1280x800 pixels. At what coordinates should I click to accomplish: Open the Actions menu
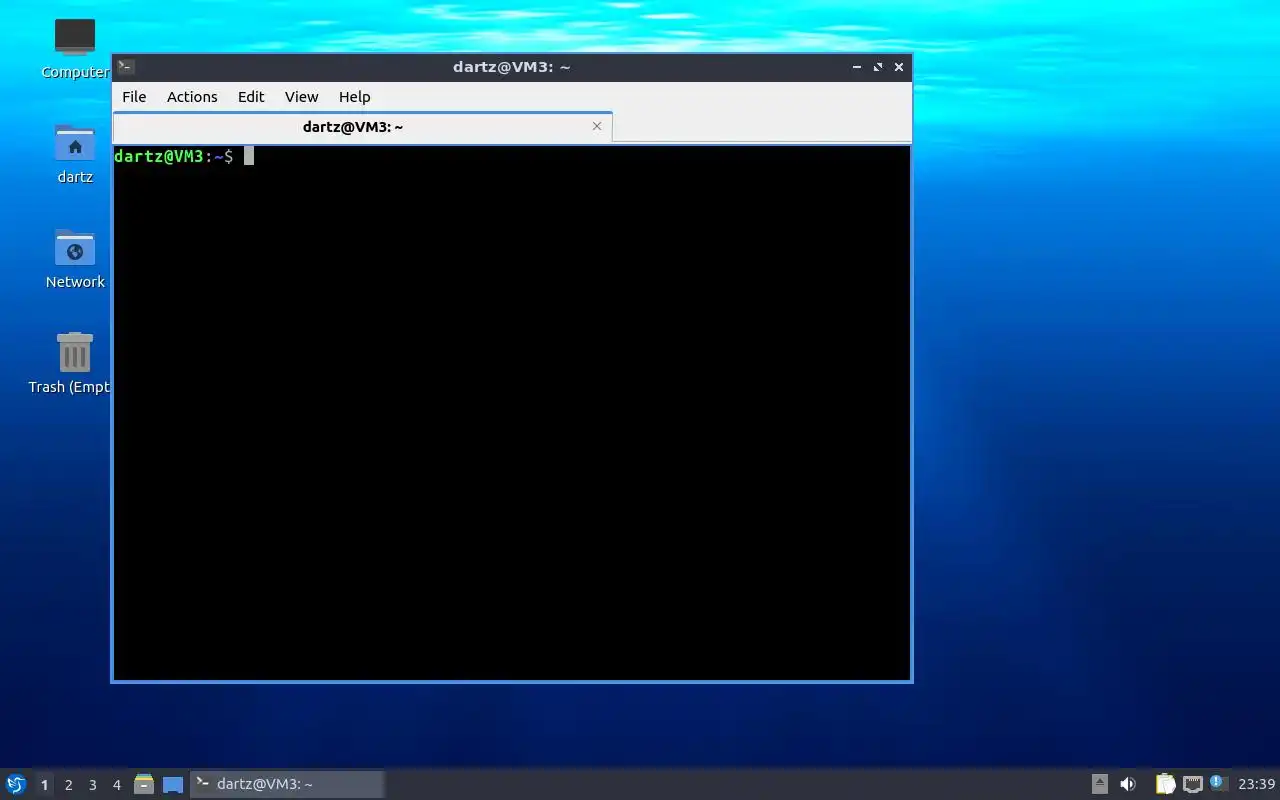[192, 97]
